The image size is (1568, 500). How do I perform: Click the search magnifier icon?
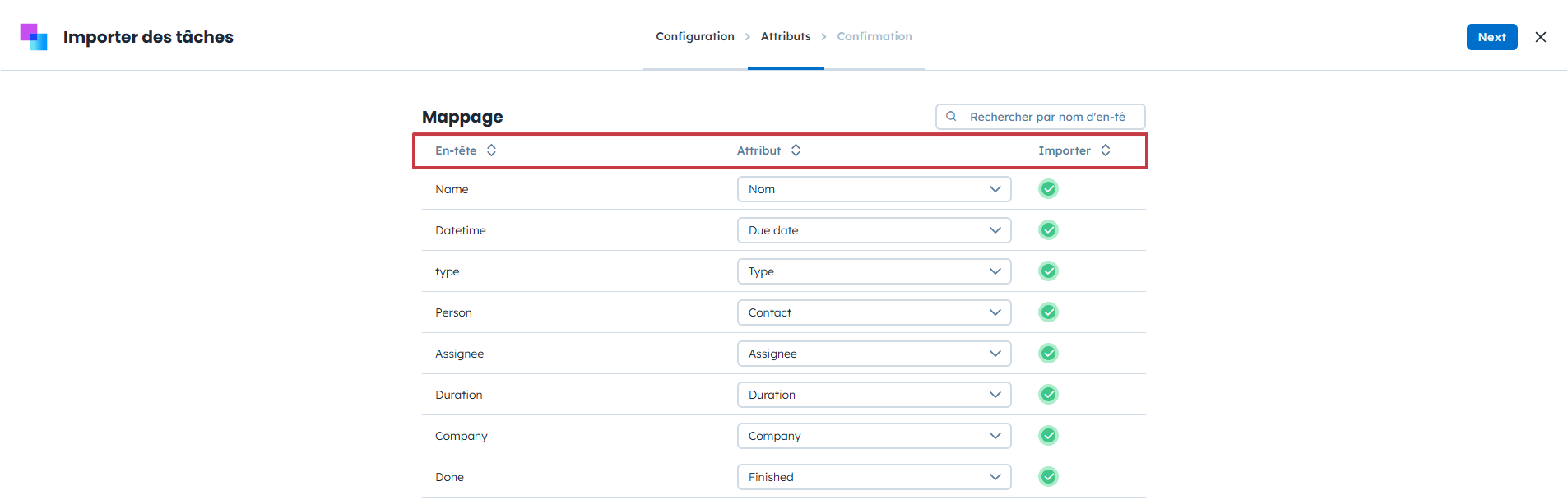[951, 117]
